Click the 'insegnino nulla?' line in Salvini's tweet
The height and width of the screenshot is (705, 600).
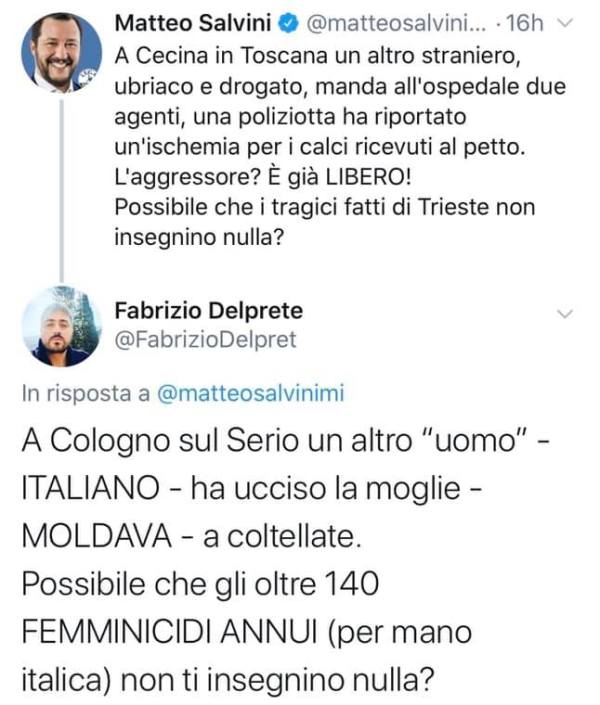[199, 237]
